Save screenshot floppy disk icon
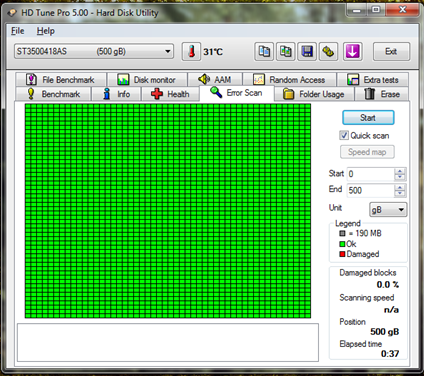This screenshot has width=424, height=376. 307,52
